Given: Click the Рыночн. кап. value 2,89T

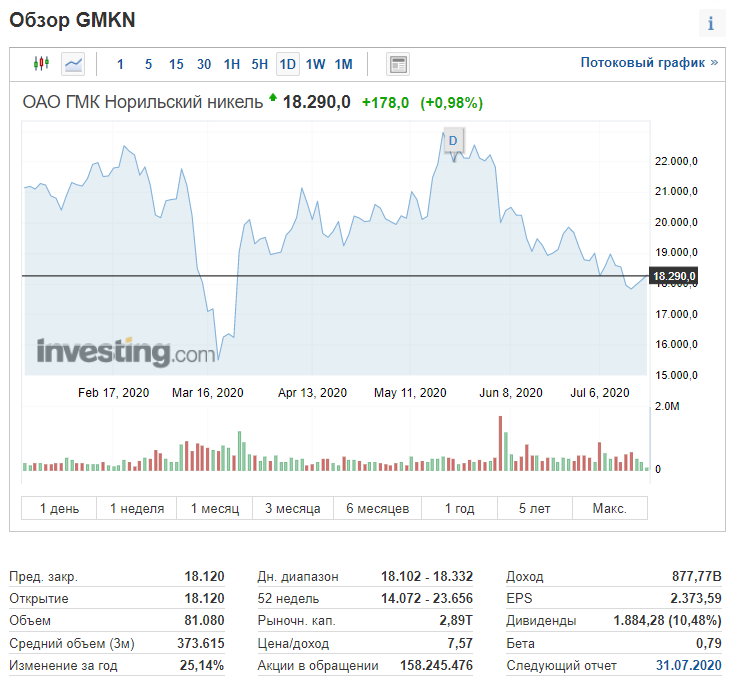Looking at the screenshot, I should point(456,621).
